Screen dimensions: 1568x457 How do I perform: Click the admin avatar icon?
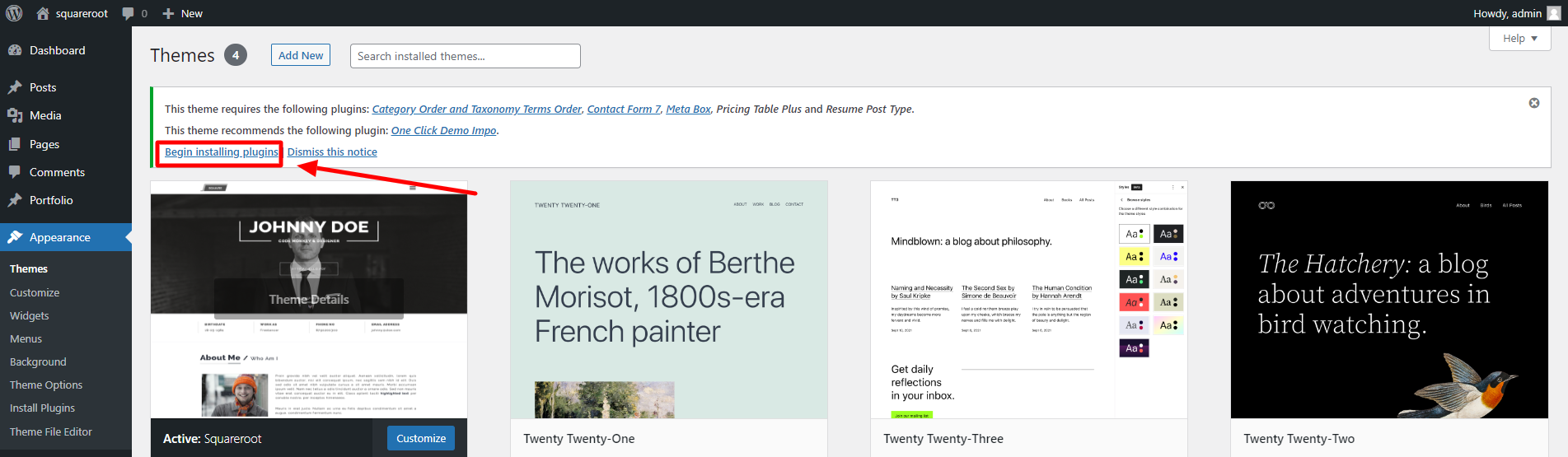pyautogui.click(x=1554, y=13)
